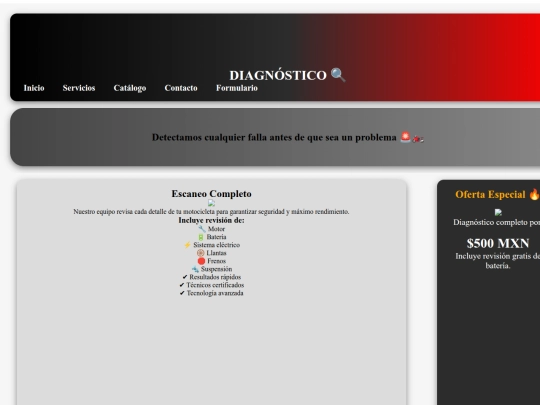Click the magnifying glass icon beside DIAGNÓSTICO
This screenshot has width=540, height=405.
pos(338,75)
